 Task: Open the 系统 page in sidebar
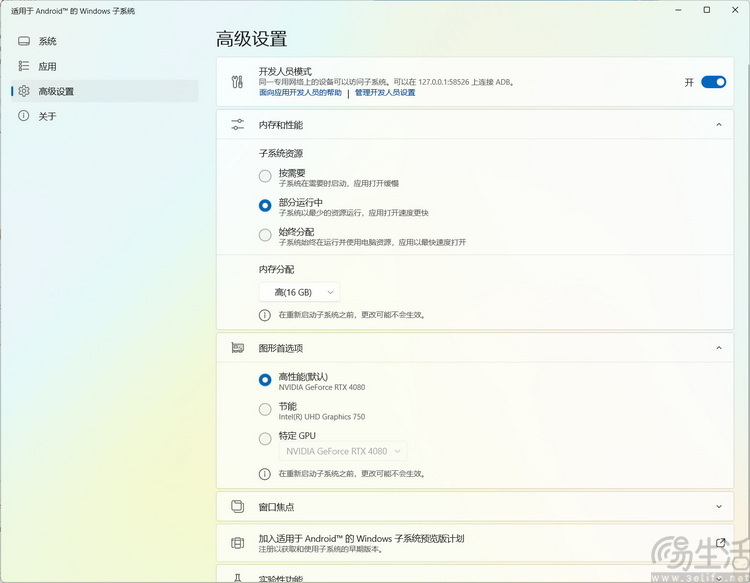(x=104, y=41)
